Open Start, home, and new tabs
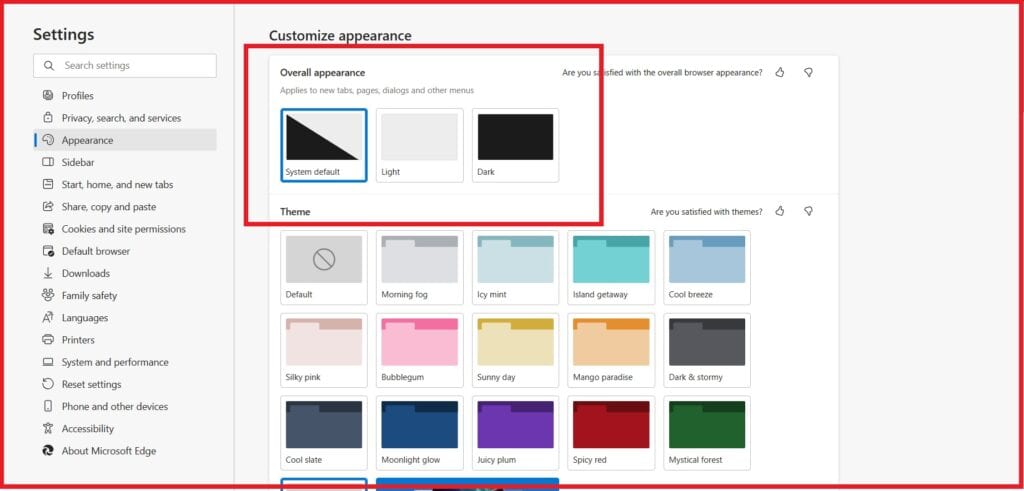 point(117,185)
